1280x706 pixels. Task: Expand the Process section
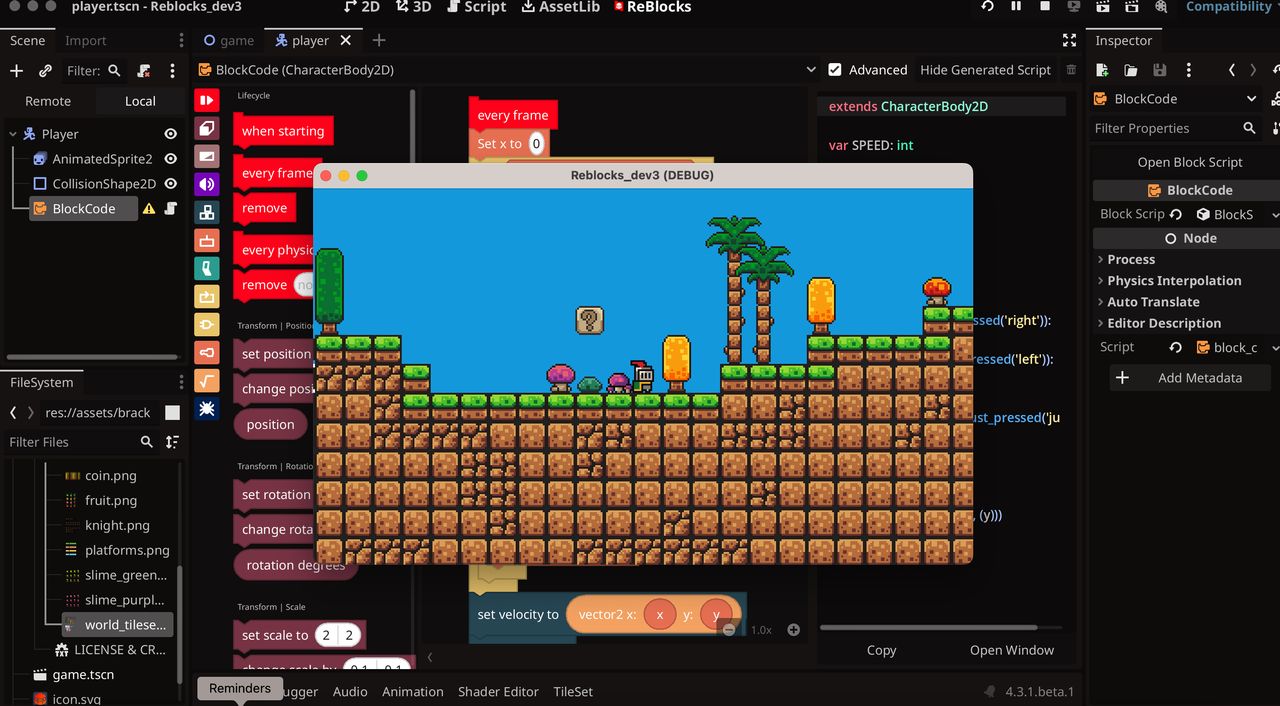[1131, 259]
